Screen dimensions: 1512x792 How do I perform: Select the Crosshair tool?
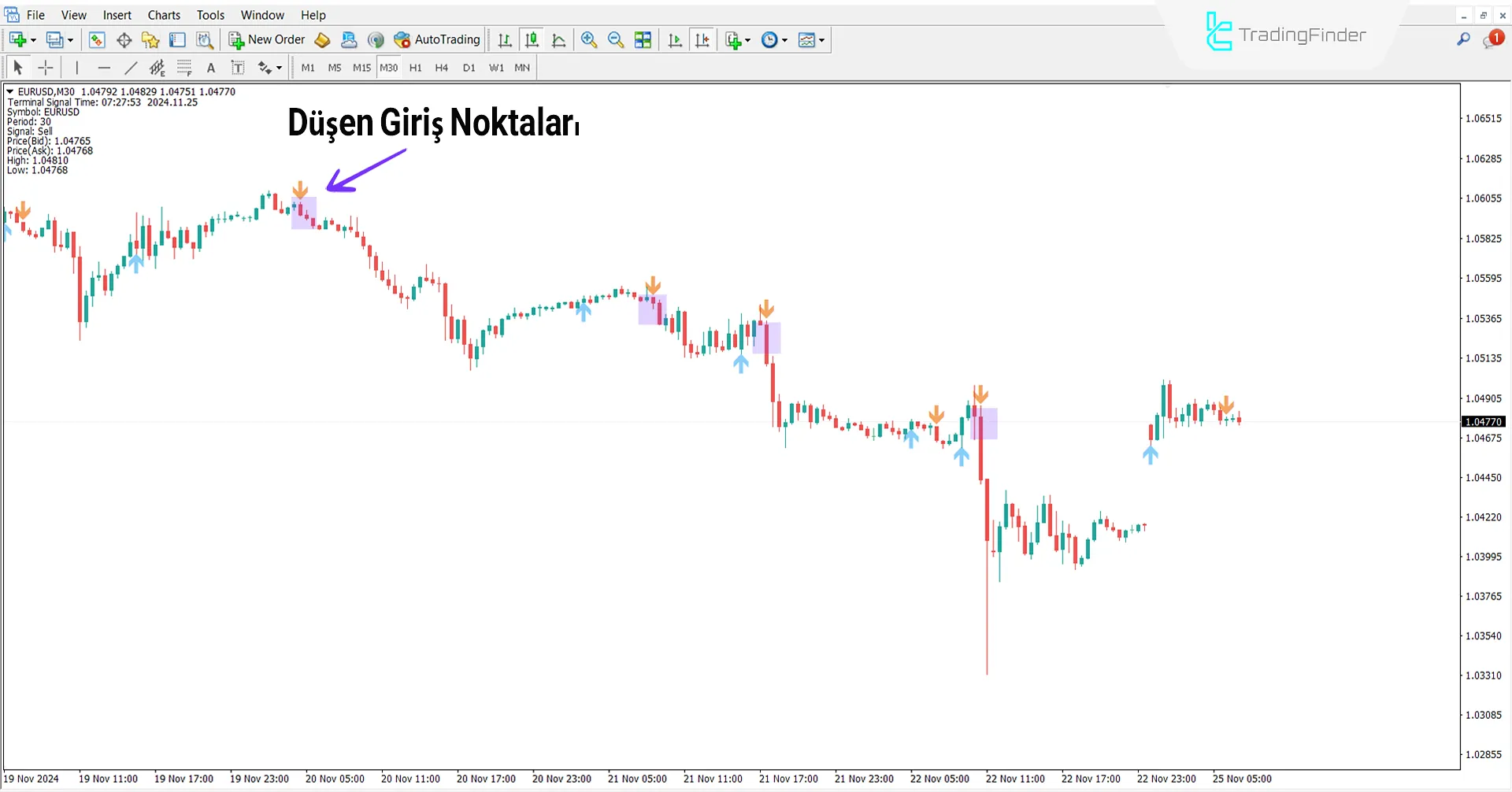point(45,68)
